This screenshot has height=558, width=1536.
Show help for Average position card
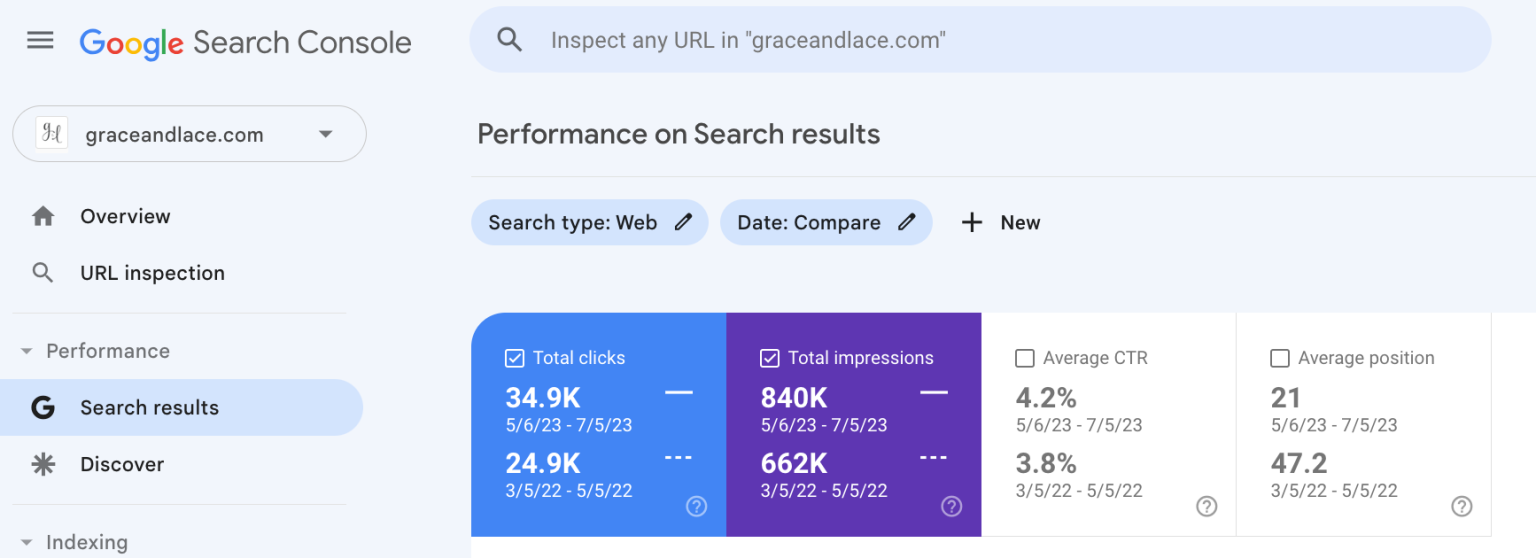(x=1462, y=506)
